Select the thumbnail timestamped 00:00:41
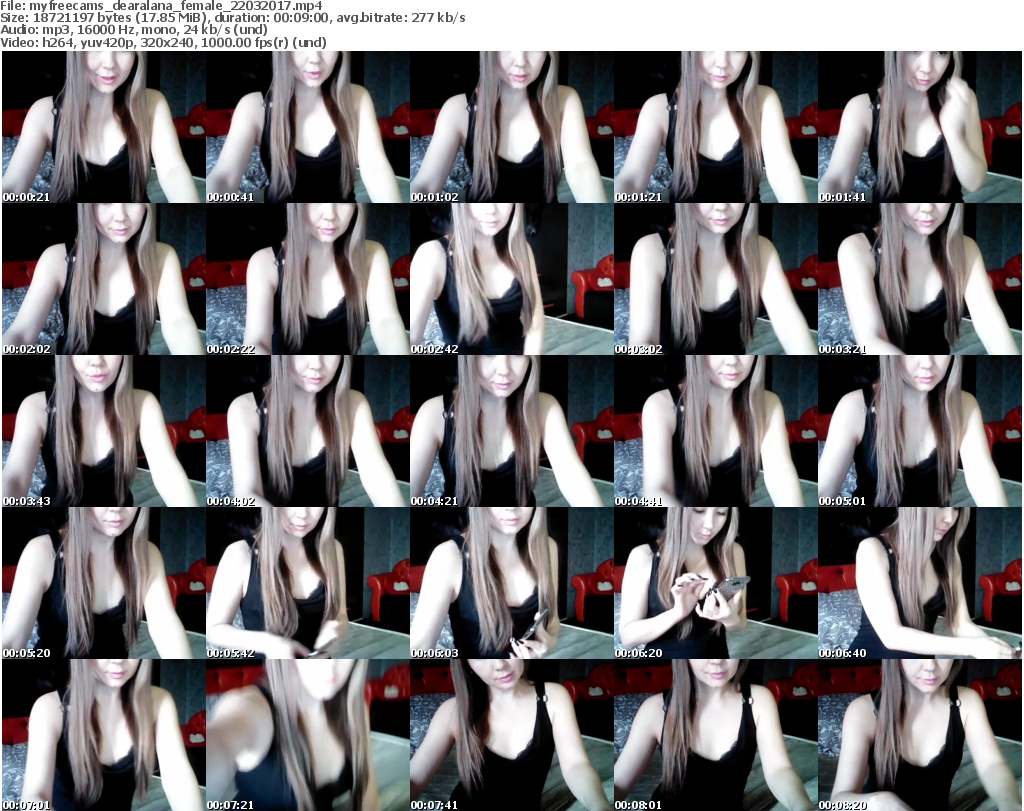Viewport: 1024px width, 811px height. click(x=308, y=127)
